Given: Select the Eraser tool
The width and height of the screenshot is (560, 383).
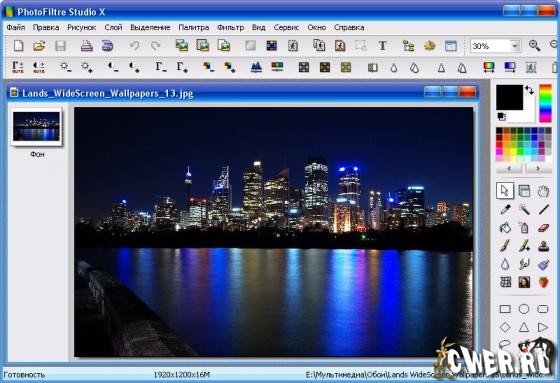Looking at the screenshot, I should click(x=543, y=228).
